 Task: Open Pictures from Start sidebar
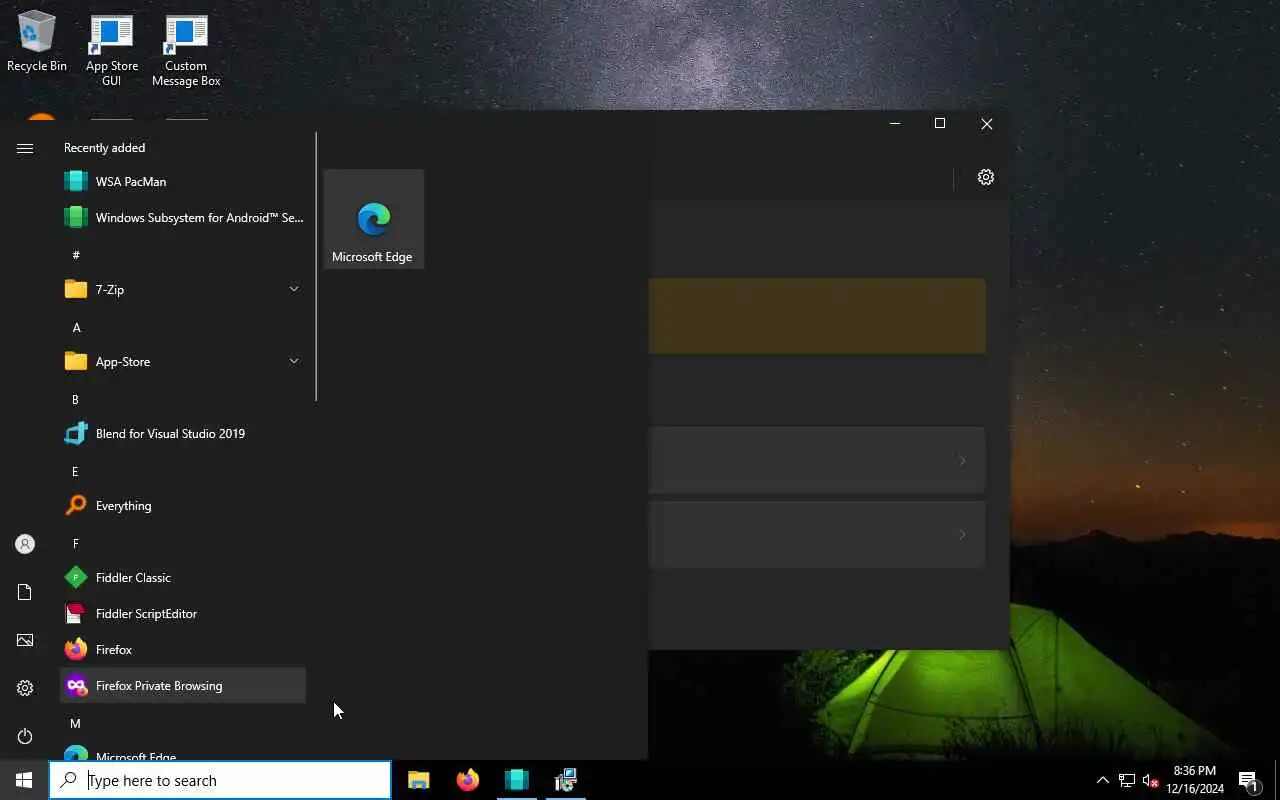click(25, 640)
